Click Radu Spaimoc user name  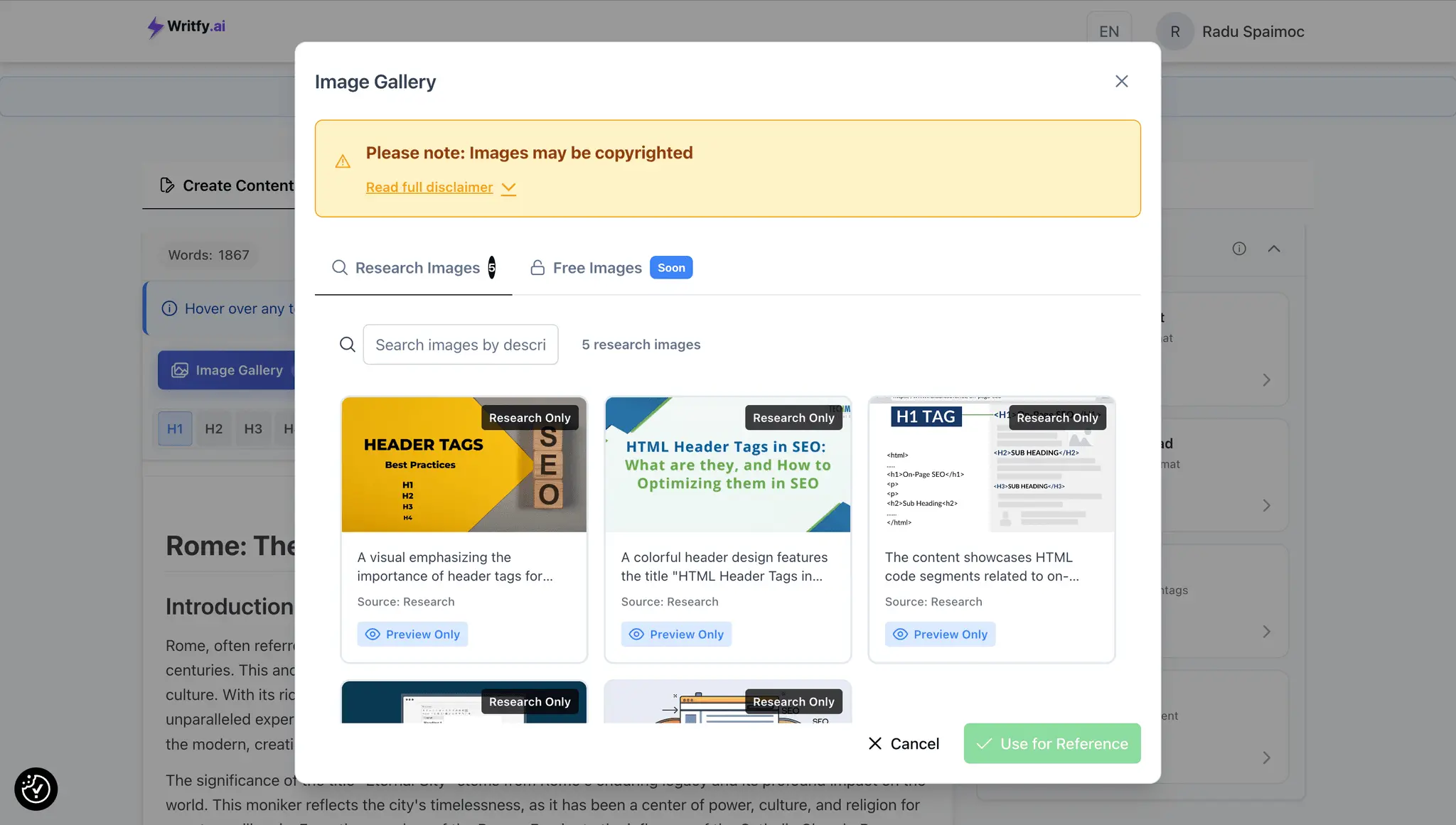tap(1253, 31)
